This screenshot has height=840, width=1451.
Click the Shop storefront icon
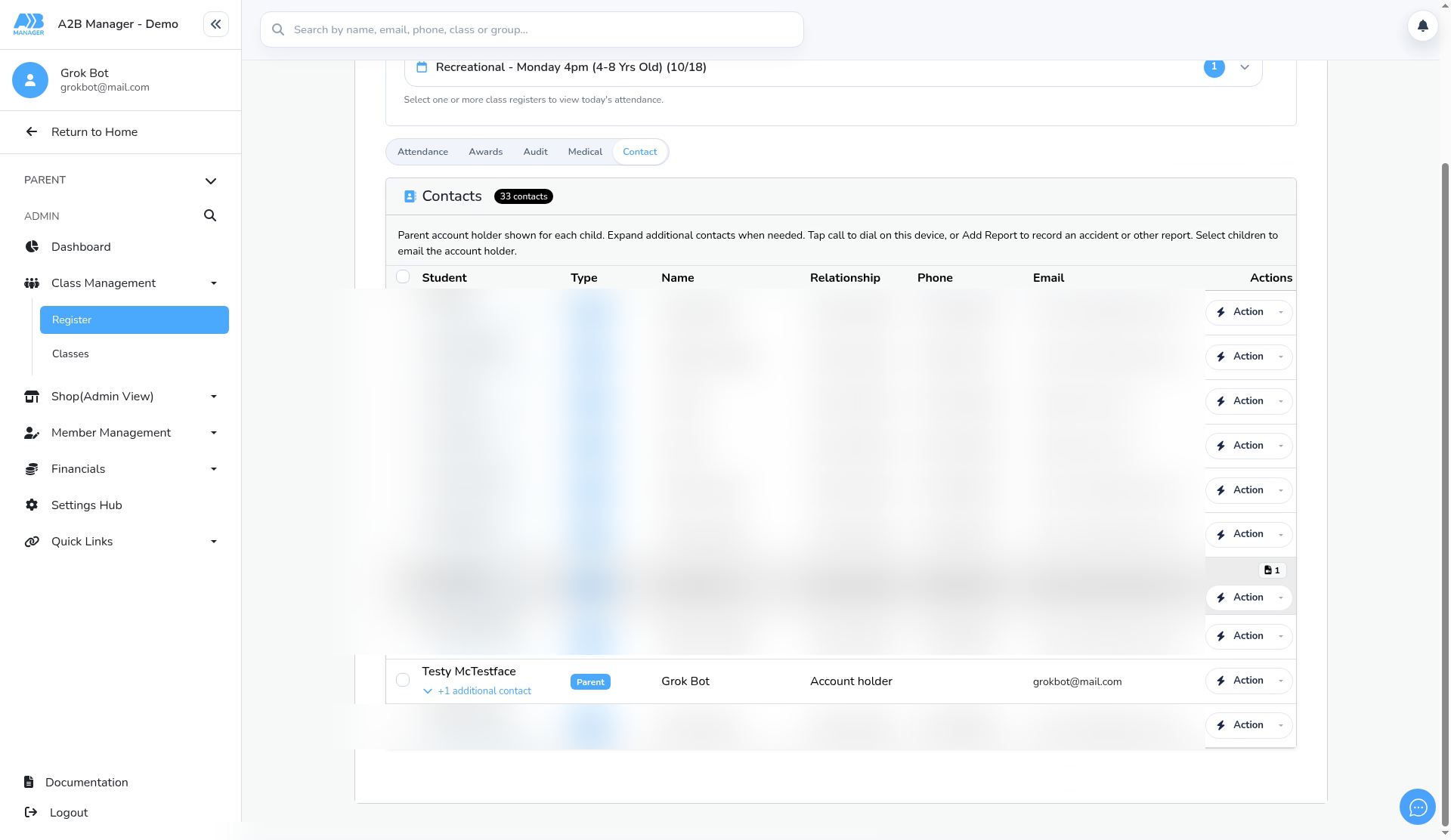click(32, 397)
